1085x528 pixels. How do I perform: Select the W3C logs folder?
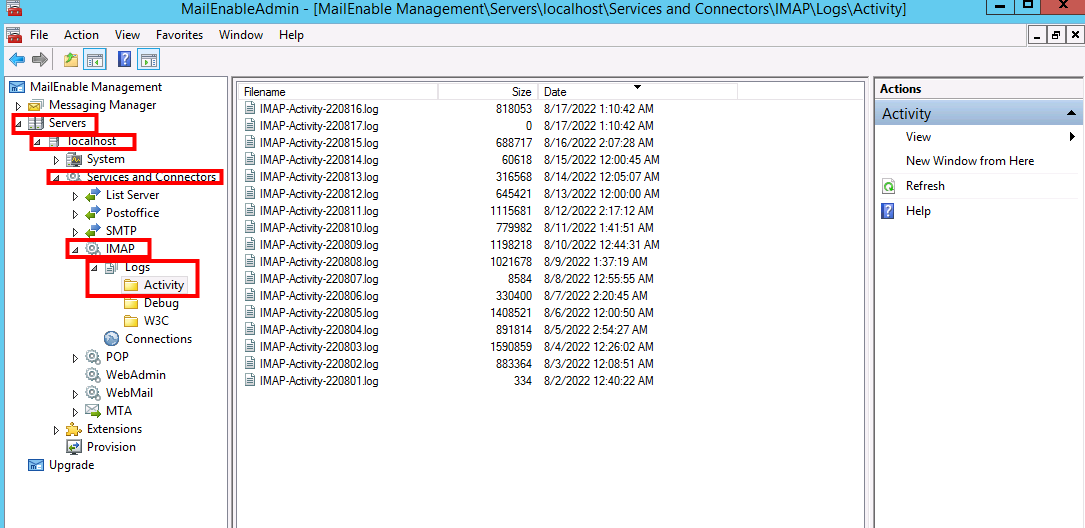tap(156, 321)
